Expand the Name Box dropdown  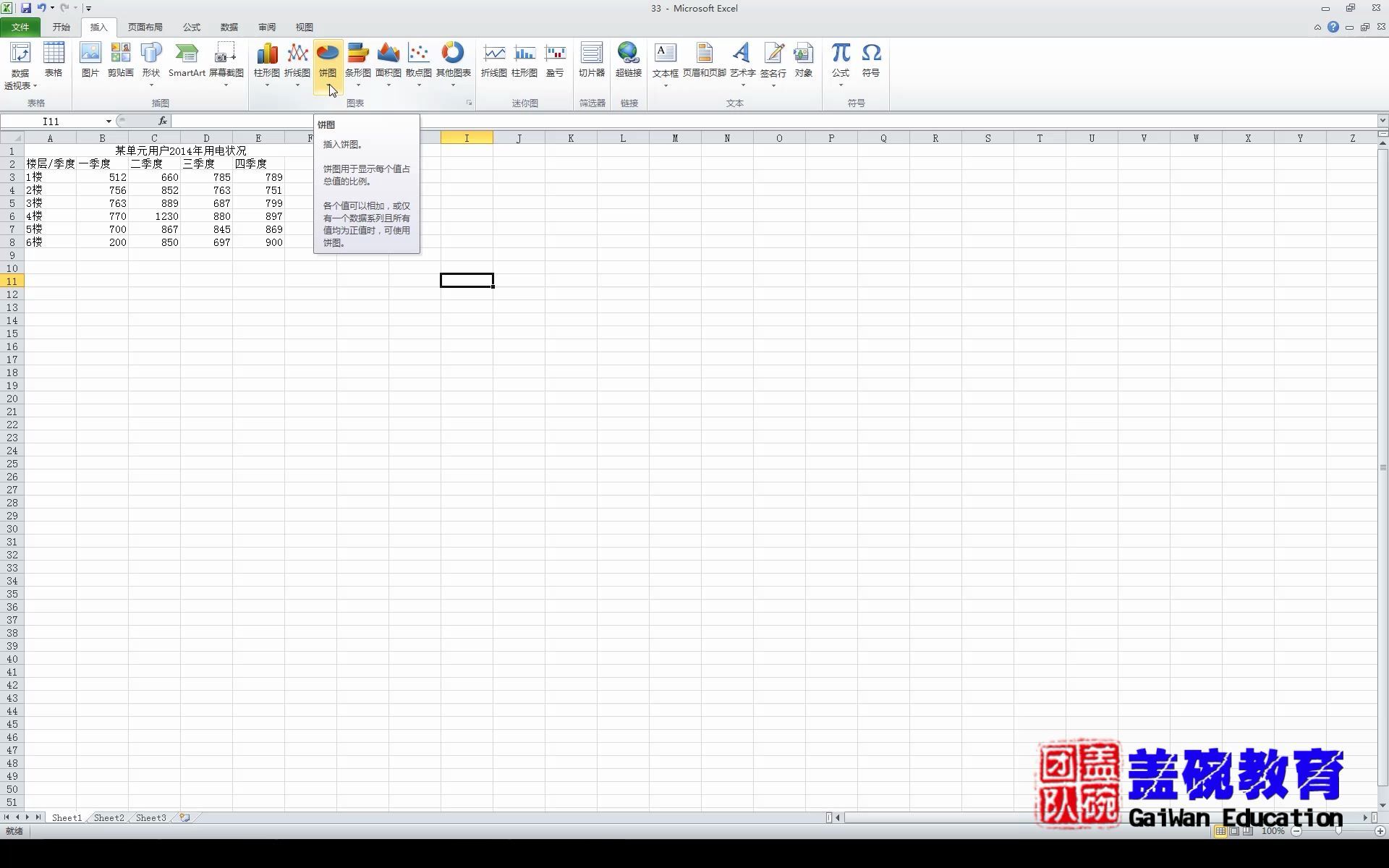pos(109,122)
